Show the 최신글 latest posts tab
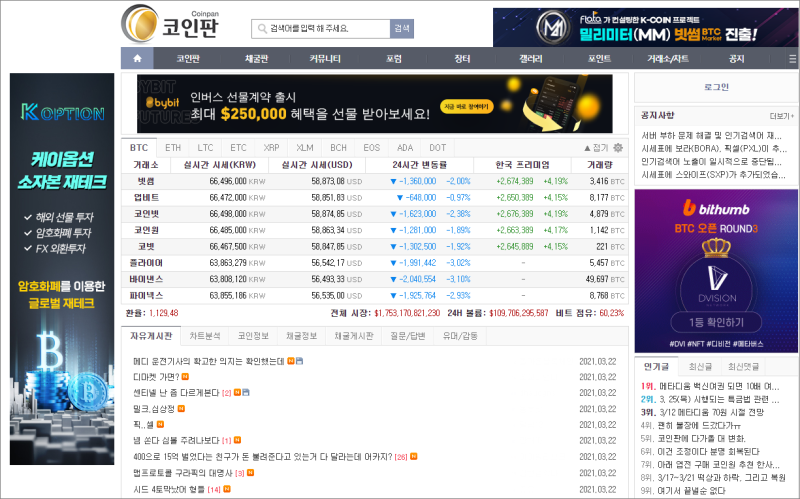This screenshot has width=800, height=499. coord(699,366)
